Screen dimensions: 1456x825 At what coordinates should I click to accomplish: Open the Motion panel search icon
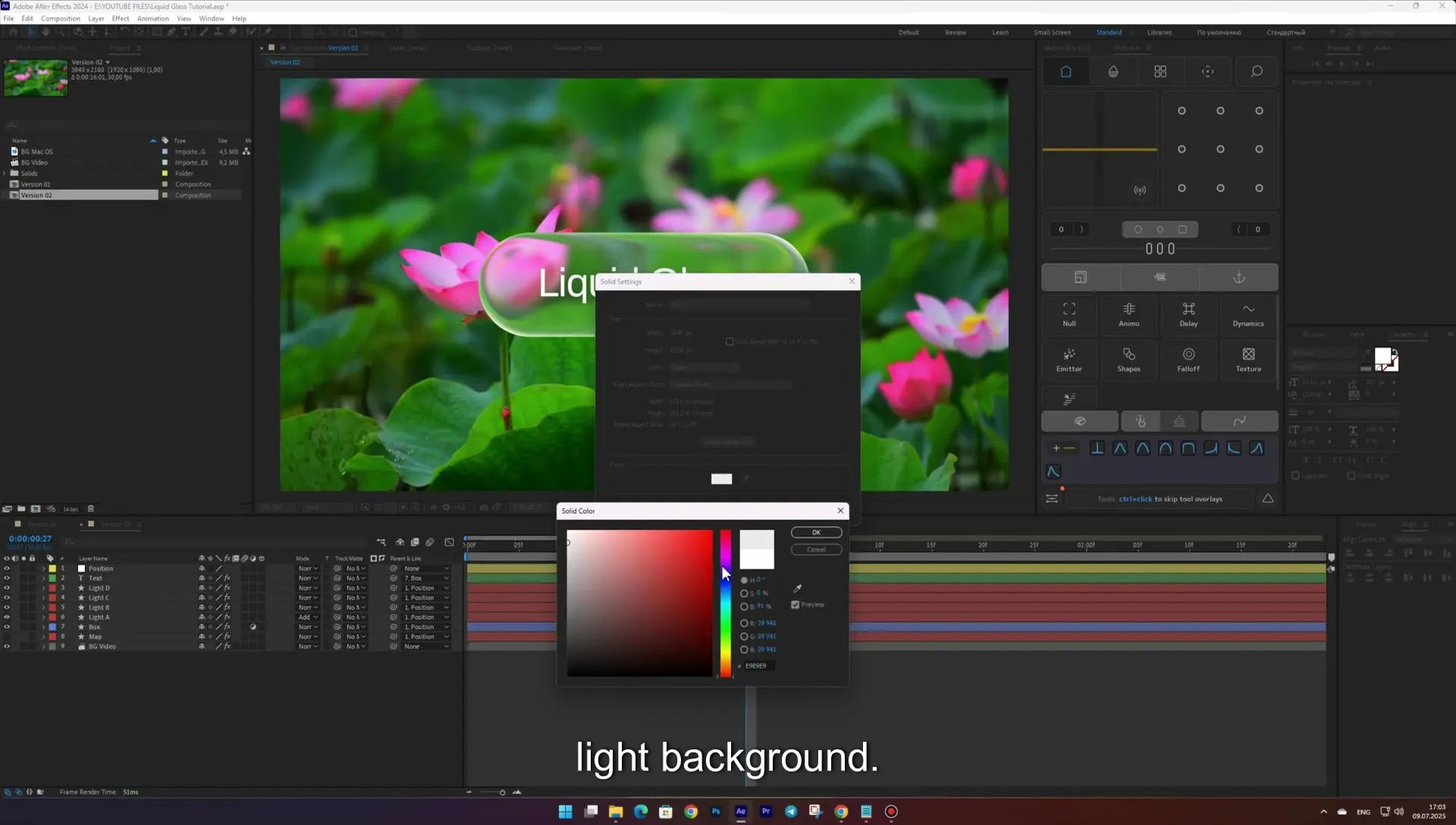(1256, 71)
